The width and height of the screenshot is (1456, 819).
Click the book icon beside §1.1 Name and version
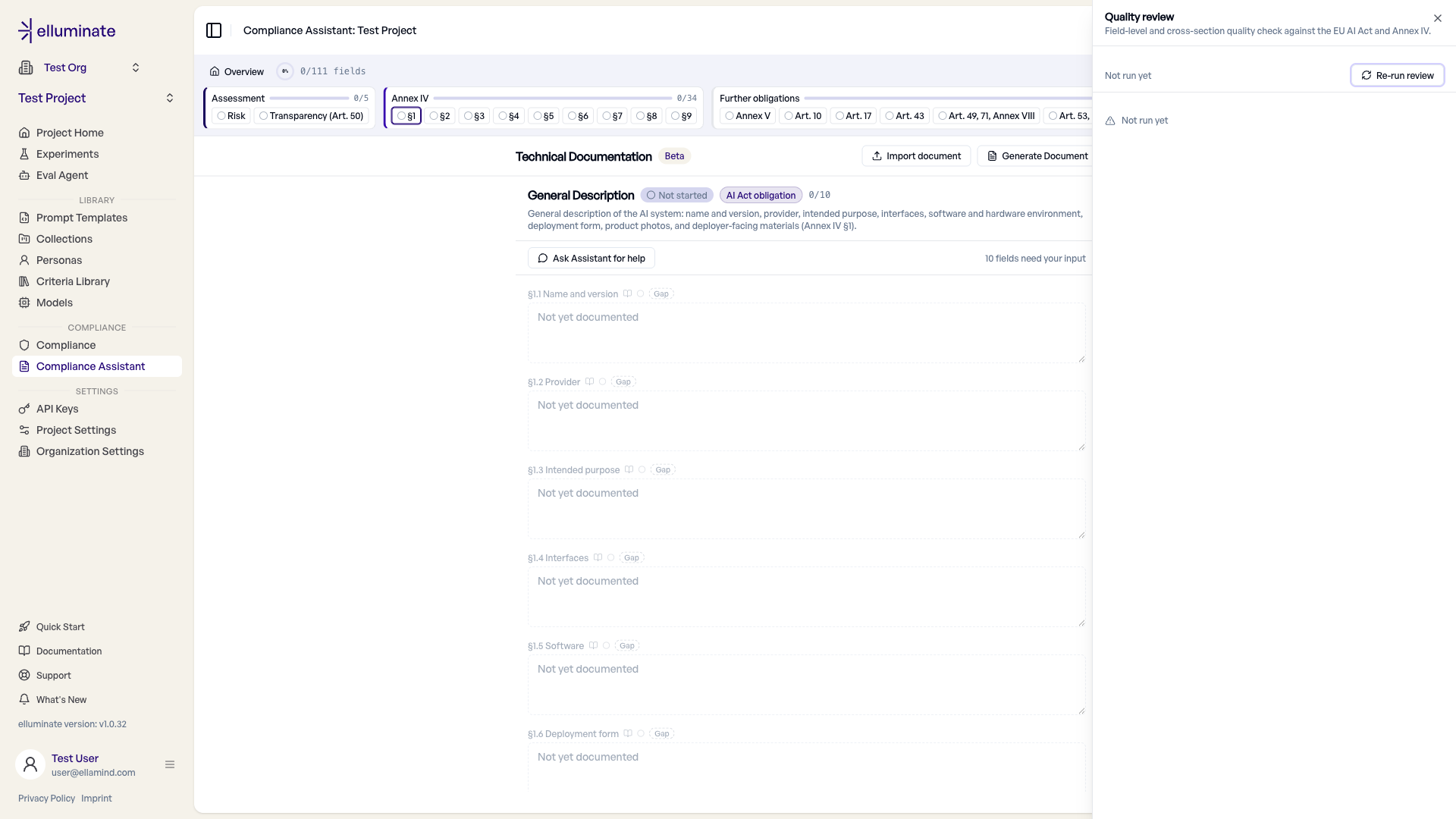[627, 293]
